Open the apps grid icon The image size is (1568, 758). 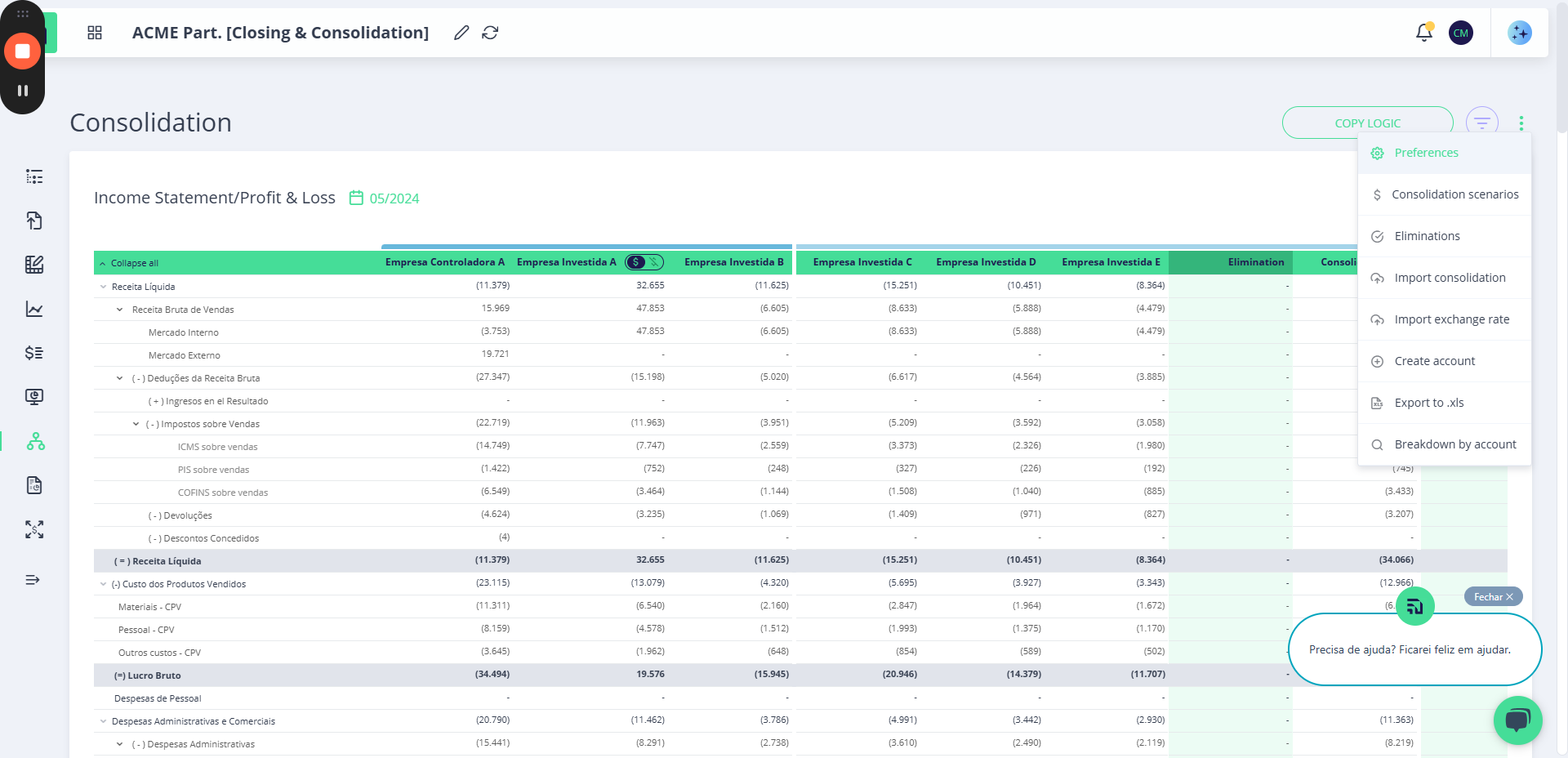(x=95, y=33)
